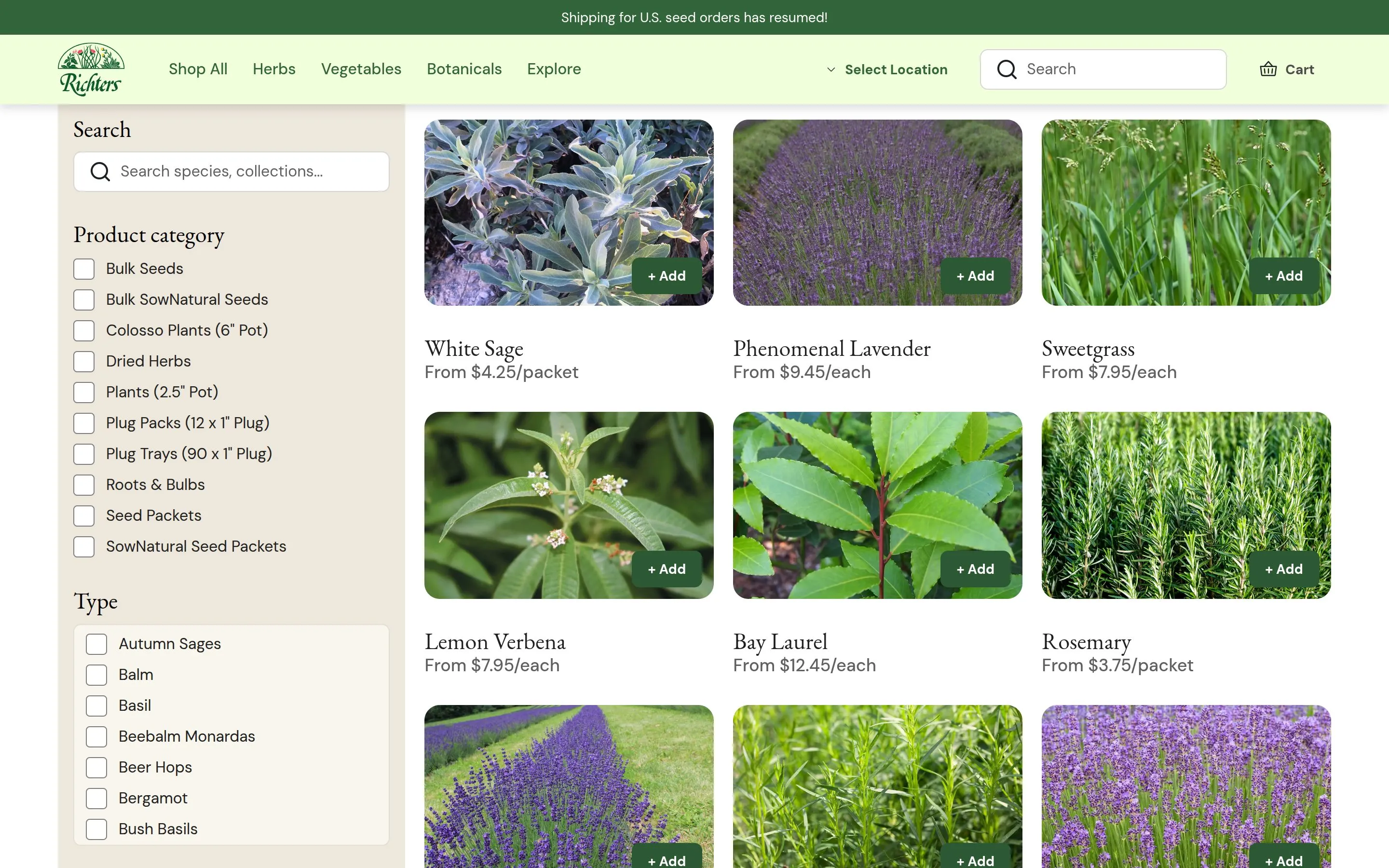1389x868 pixels.
Task: Open the Vegetables menu
Action: 361,69
